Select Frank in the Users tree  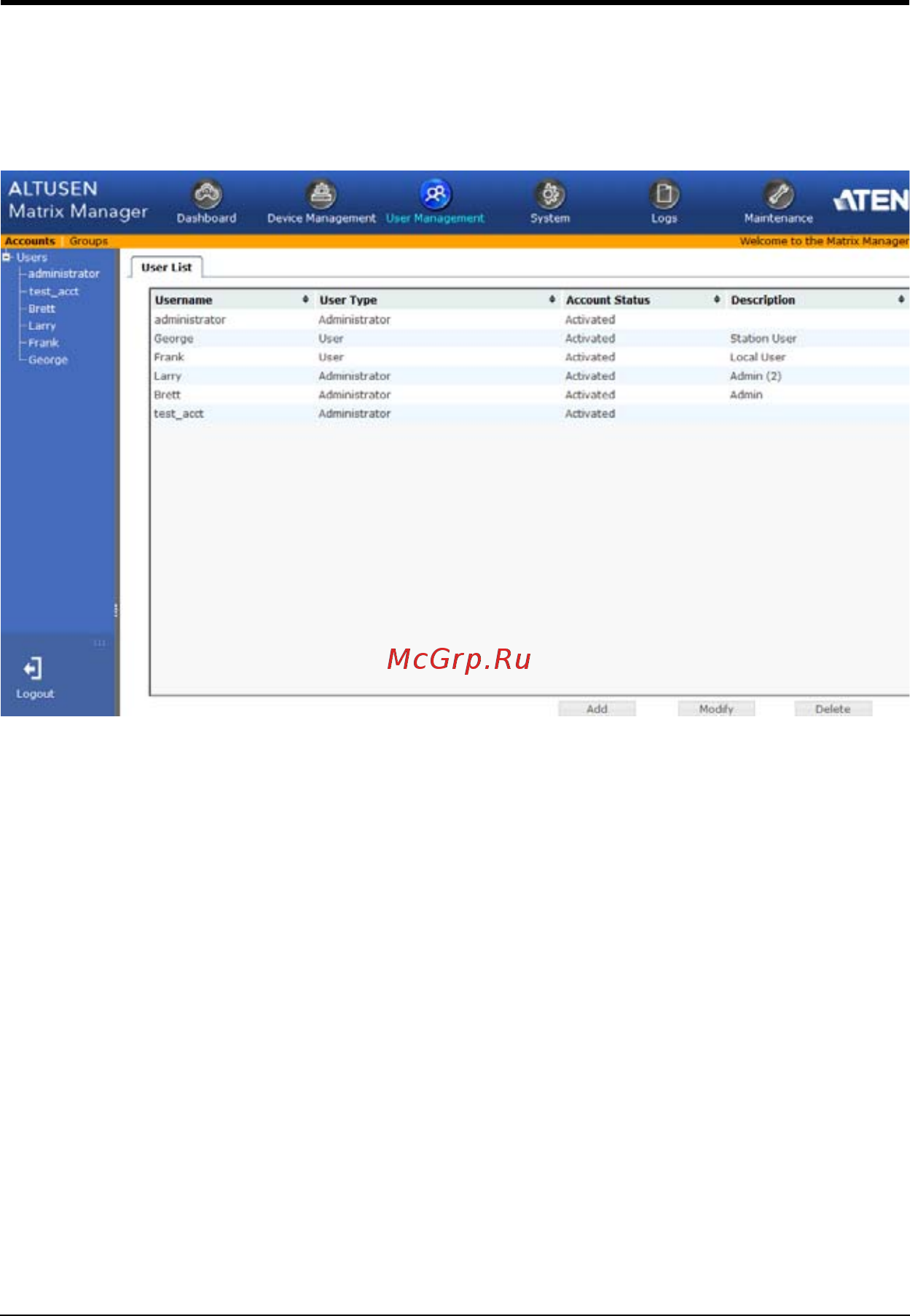(44, 342)
